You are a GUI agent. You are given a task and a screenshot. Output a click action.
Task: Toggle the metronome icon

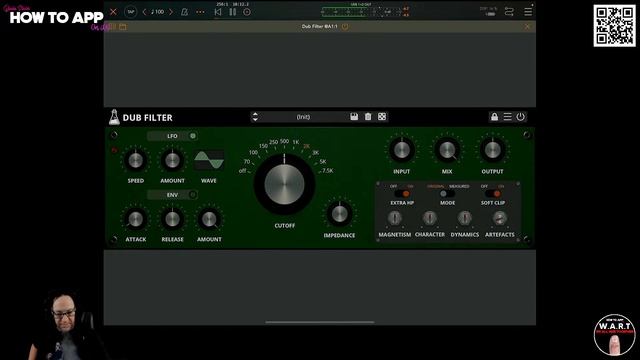(x=184, y=12)
